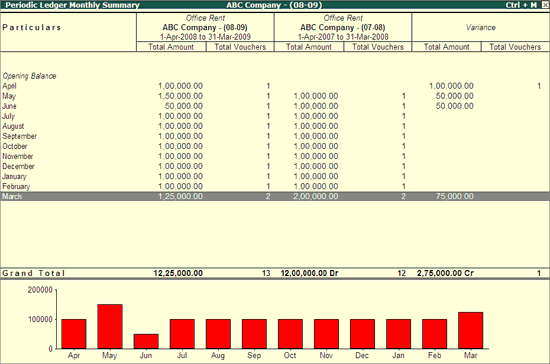The image size is (550, 364).
Task: Click the May bar in the chart
Action: tap(110, 326)
